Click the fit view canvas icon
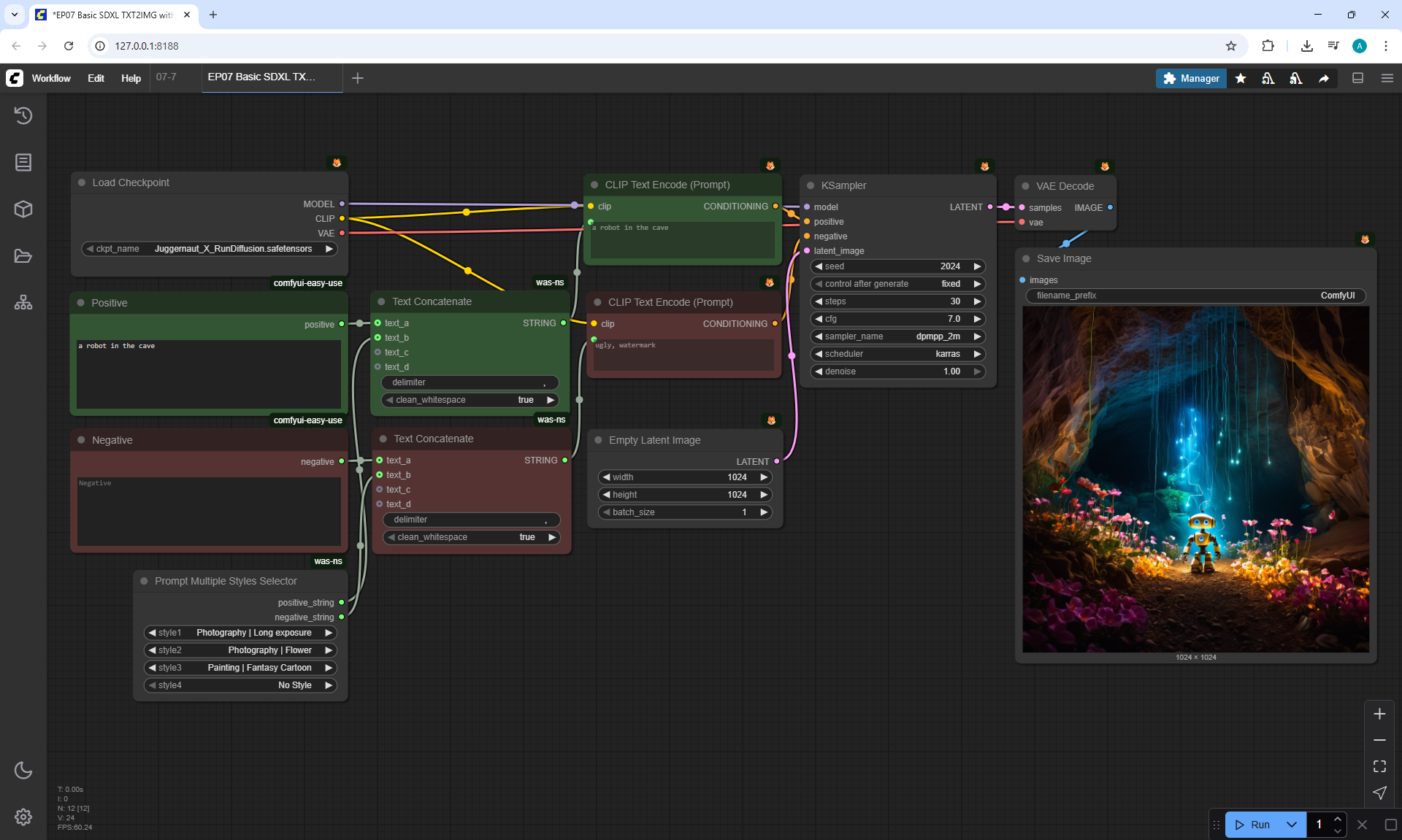This screenshot has height=840, width=1402. click(x=1379, y=766)
